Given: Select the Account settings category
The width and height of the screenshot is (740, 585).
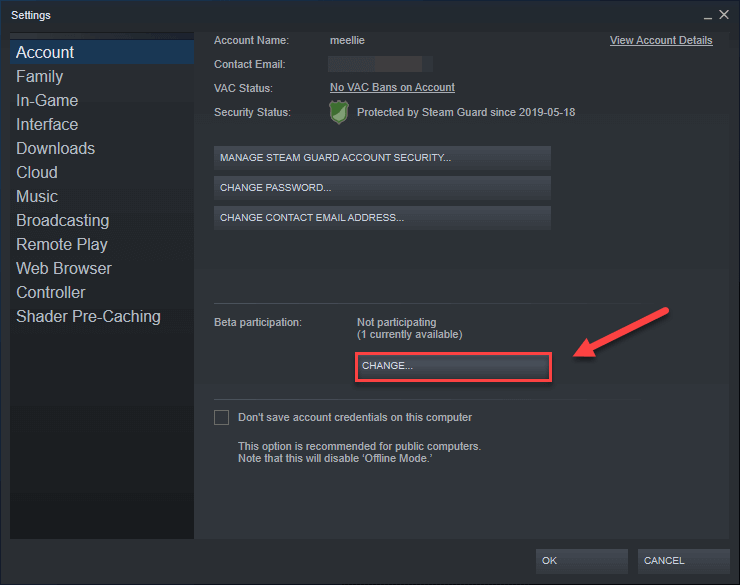Looking at the screenshot, I should pyautogui.click(x=101, y=52).
